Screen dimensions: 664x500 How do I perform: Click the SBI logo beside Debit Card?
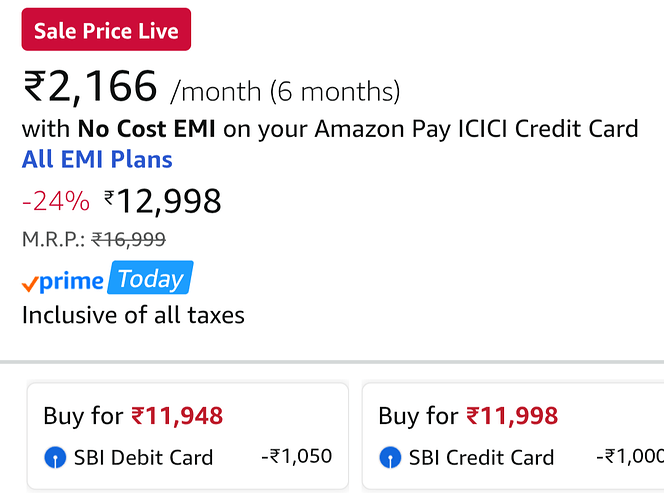pyautogui.click(x=55, y=458)
